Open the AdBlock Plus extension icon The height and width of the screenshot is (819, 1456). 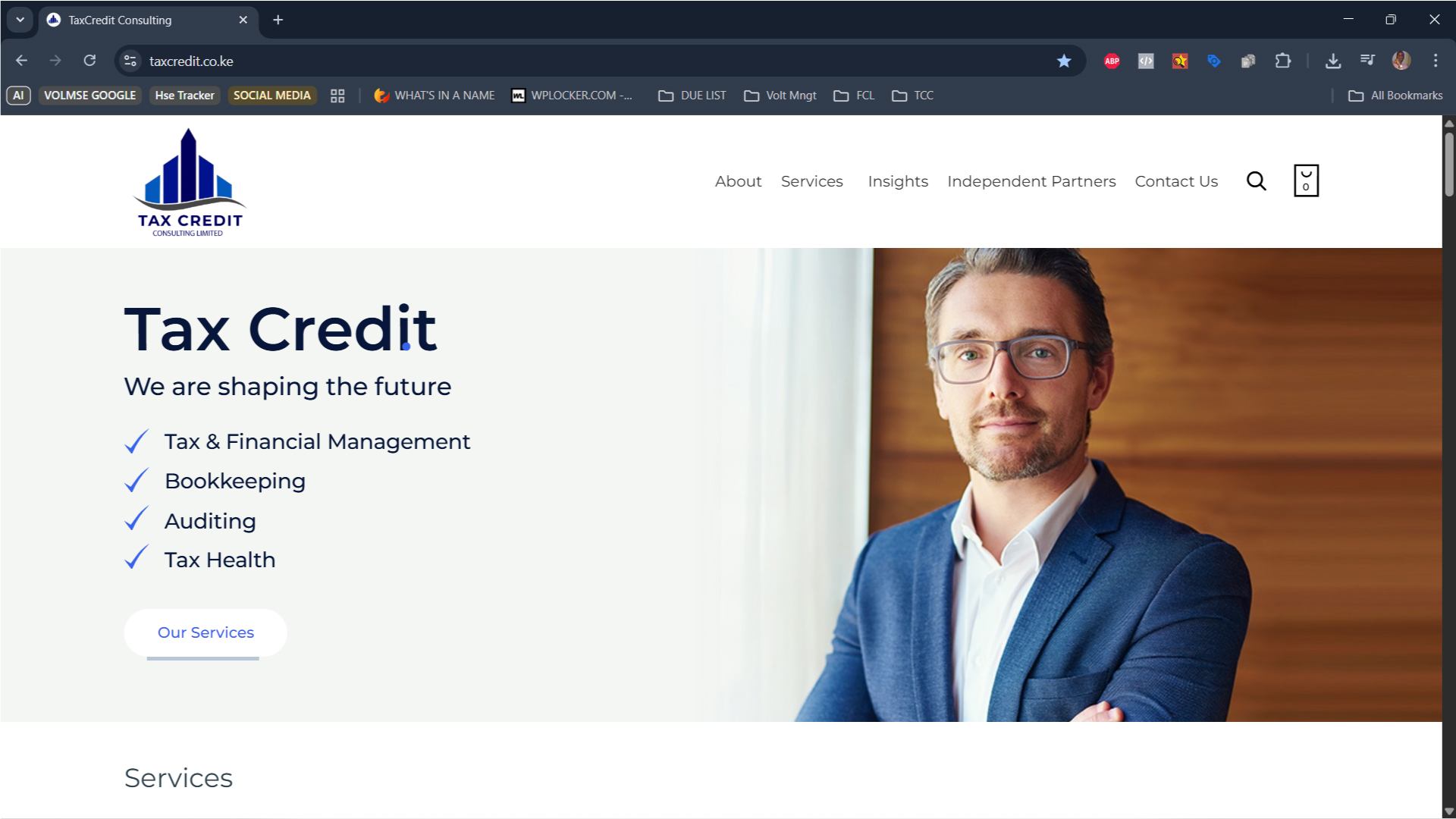coord(1112,61)
